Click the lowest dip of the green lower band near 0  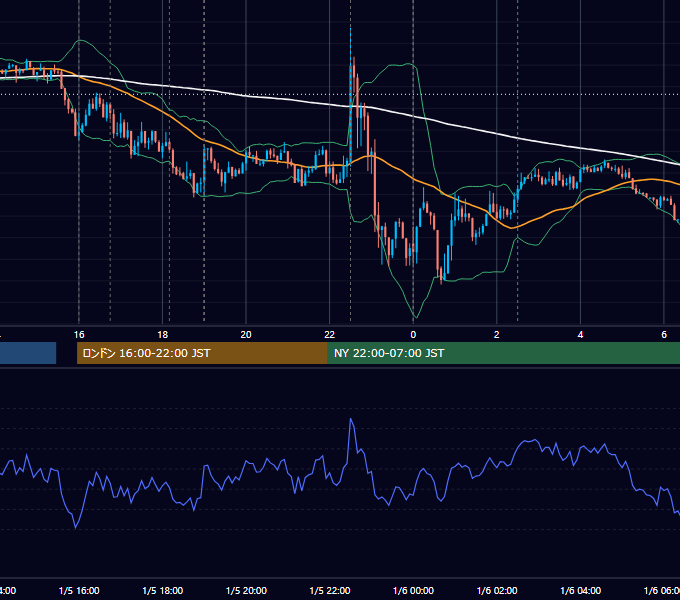point(415,317)
